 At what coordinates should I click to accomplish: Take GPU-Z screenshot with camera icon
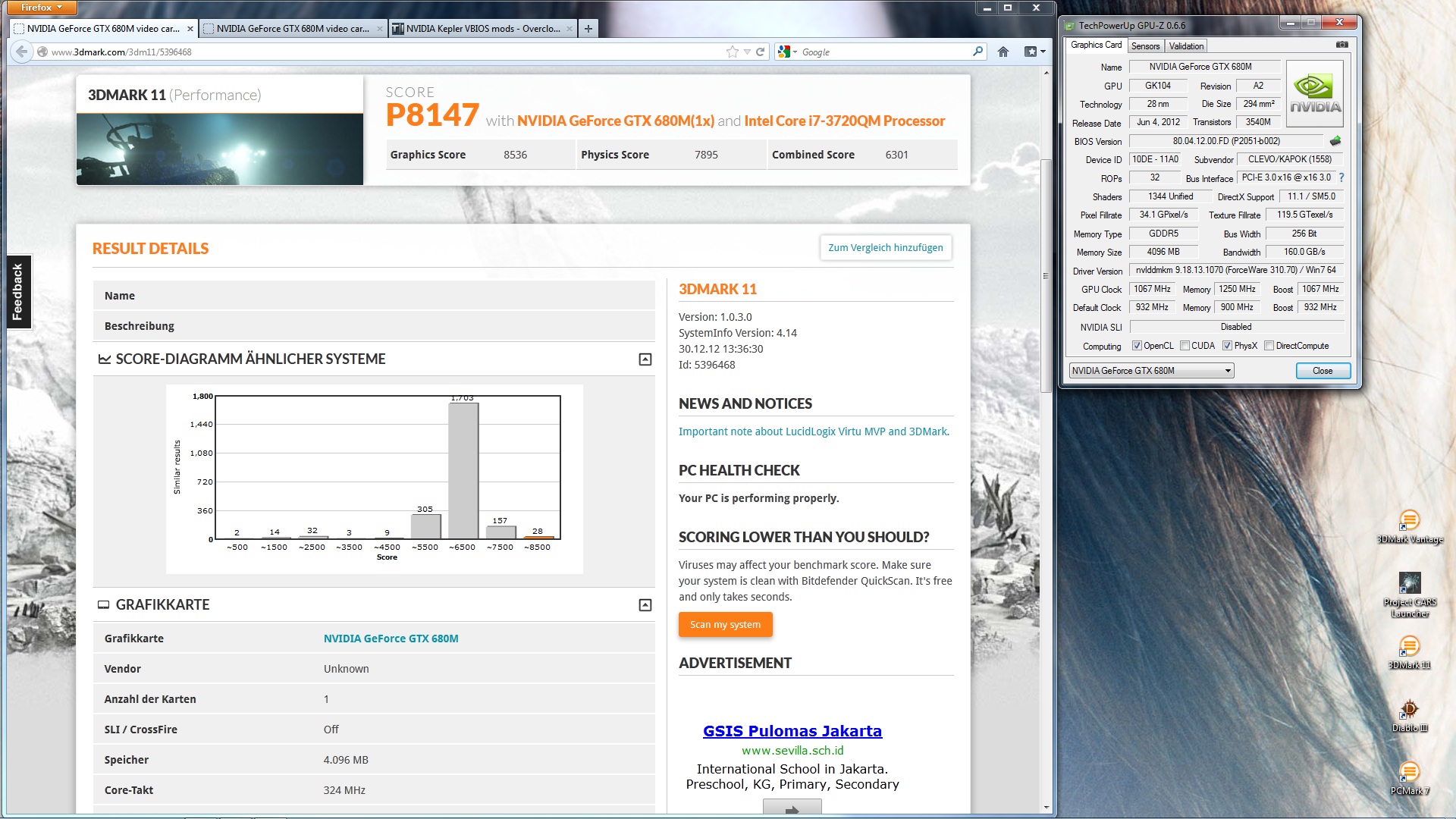tap(1342, 45)
